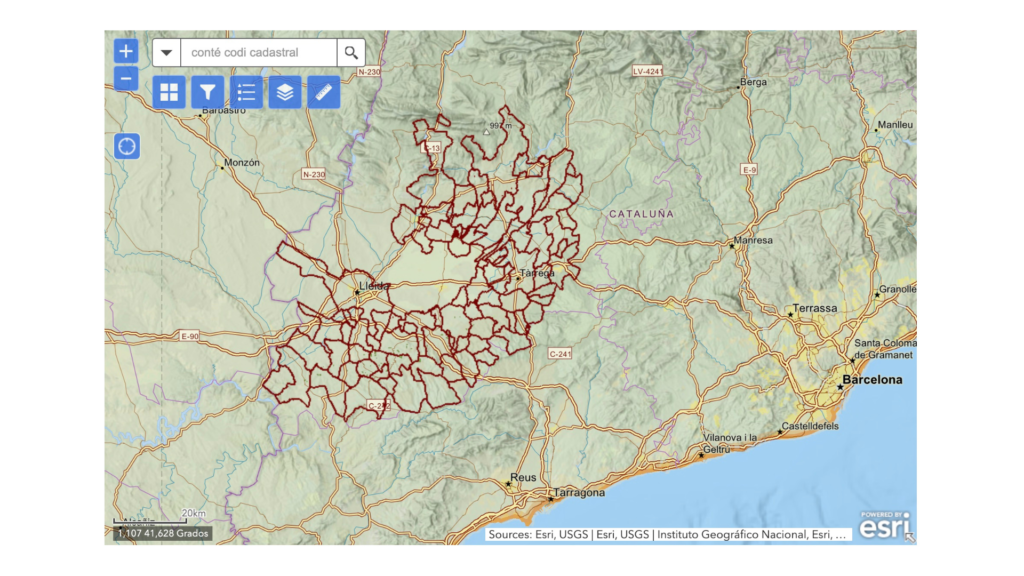
Task: Zoom in on the map
Action: [126, 51]
